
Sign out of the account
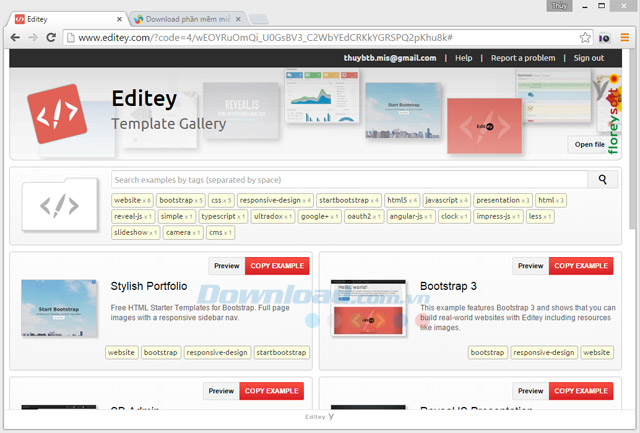[589, 58]
